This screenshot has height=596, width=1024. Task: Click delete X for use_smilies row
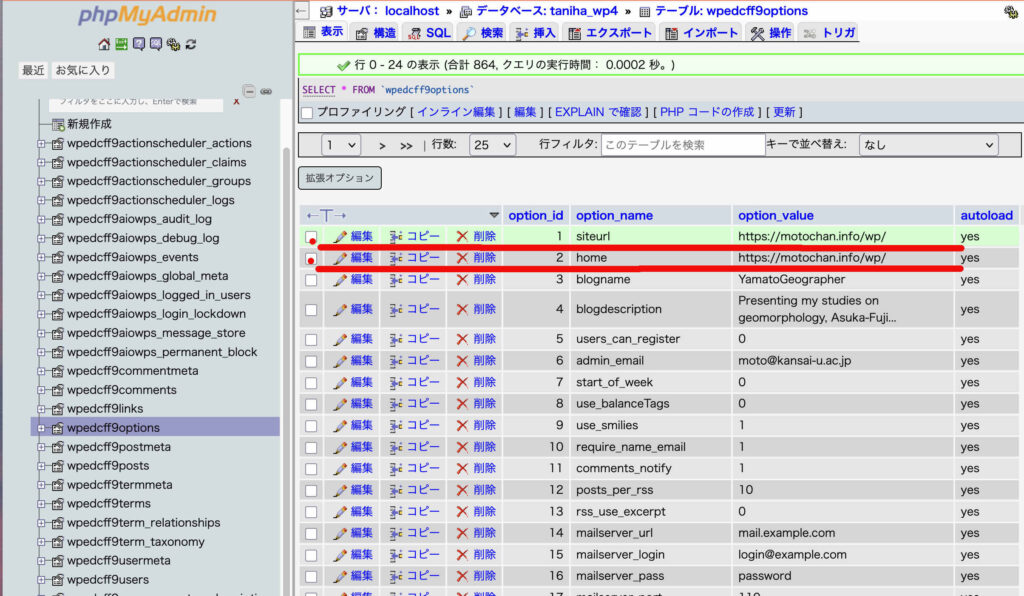(x=462, y=426)
